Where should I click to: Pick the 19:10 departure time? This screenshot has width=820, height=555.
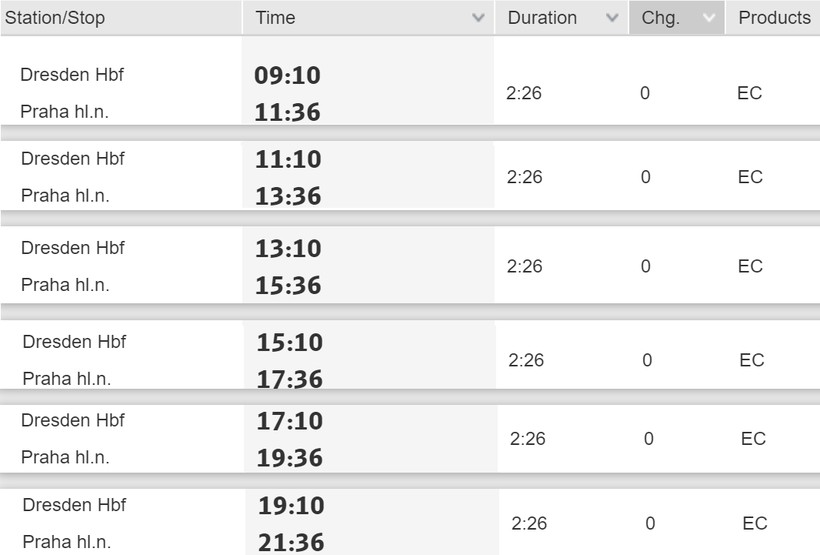point(290,506)
